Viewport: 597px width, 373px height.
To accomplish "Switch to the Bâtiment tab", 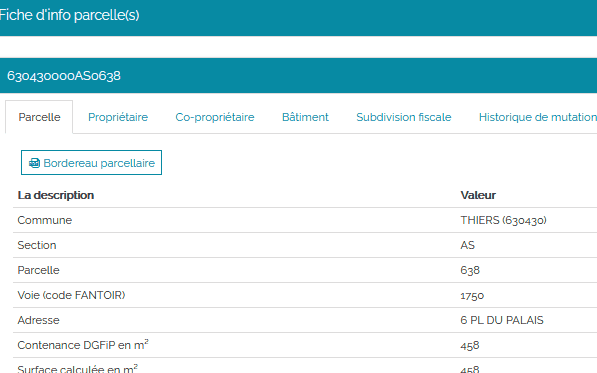I will click(x=305, y=117).
